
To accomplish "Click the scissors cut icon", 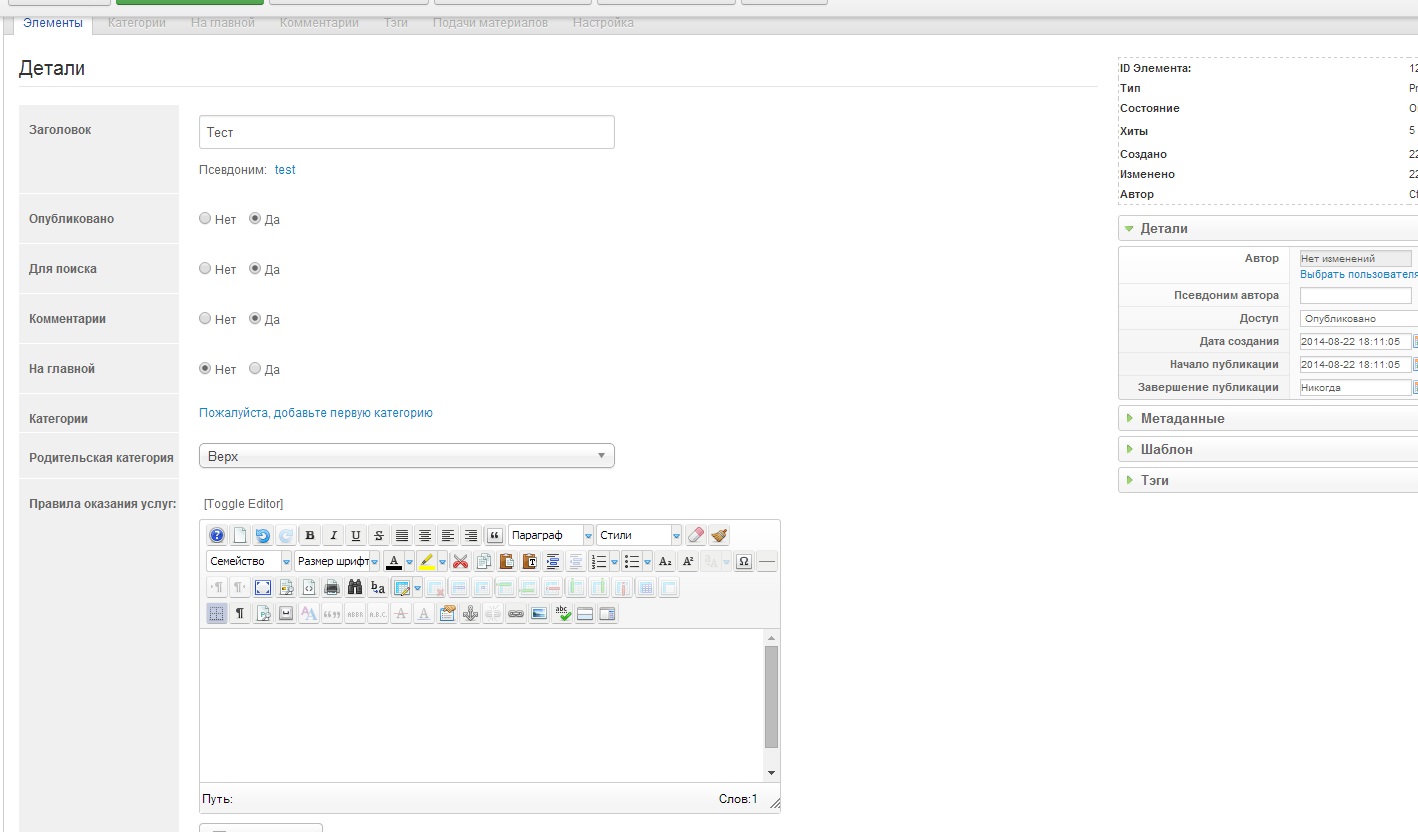I will tap(460, 562).
